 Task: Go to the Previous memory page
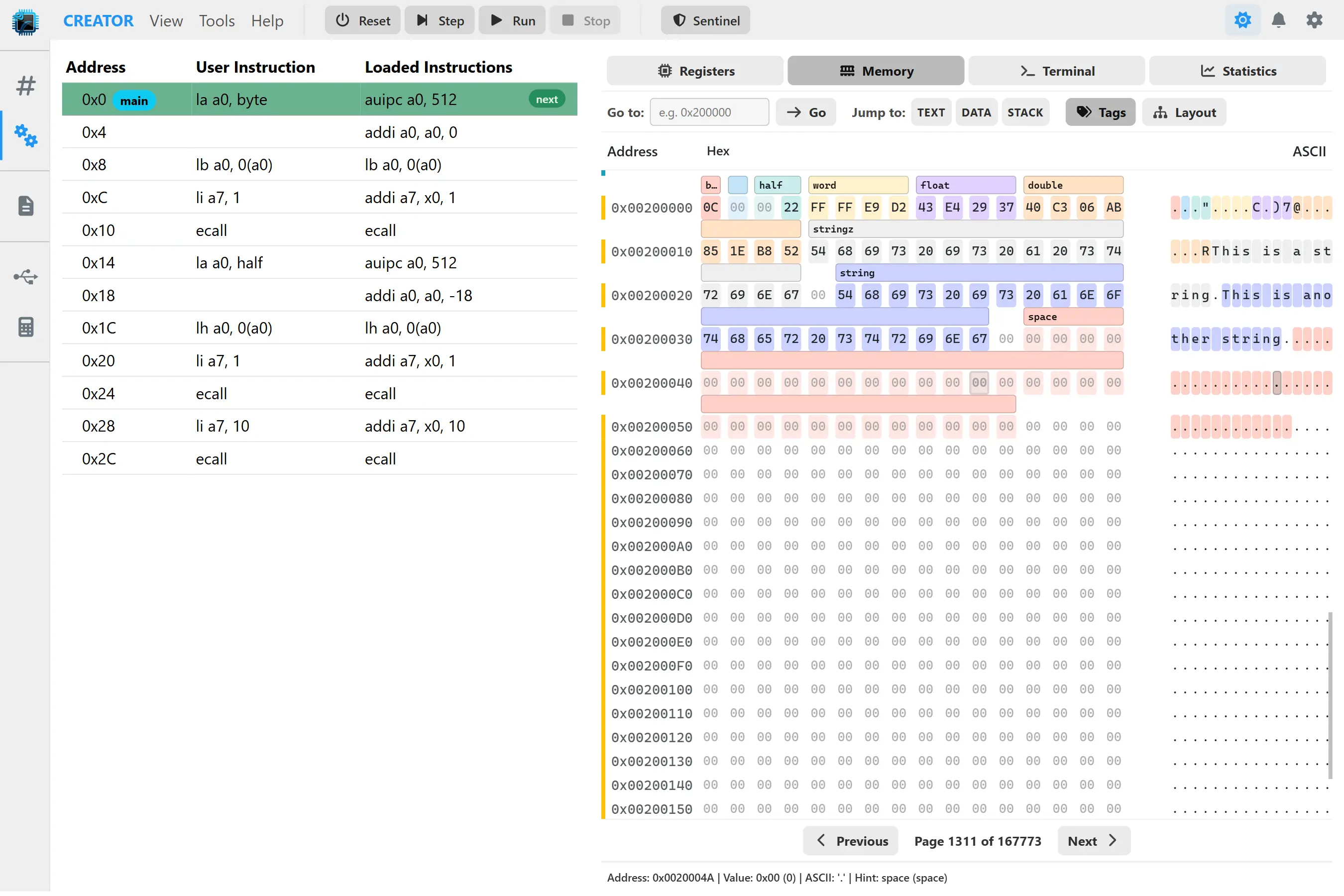(850, 841)
